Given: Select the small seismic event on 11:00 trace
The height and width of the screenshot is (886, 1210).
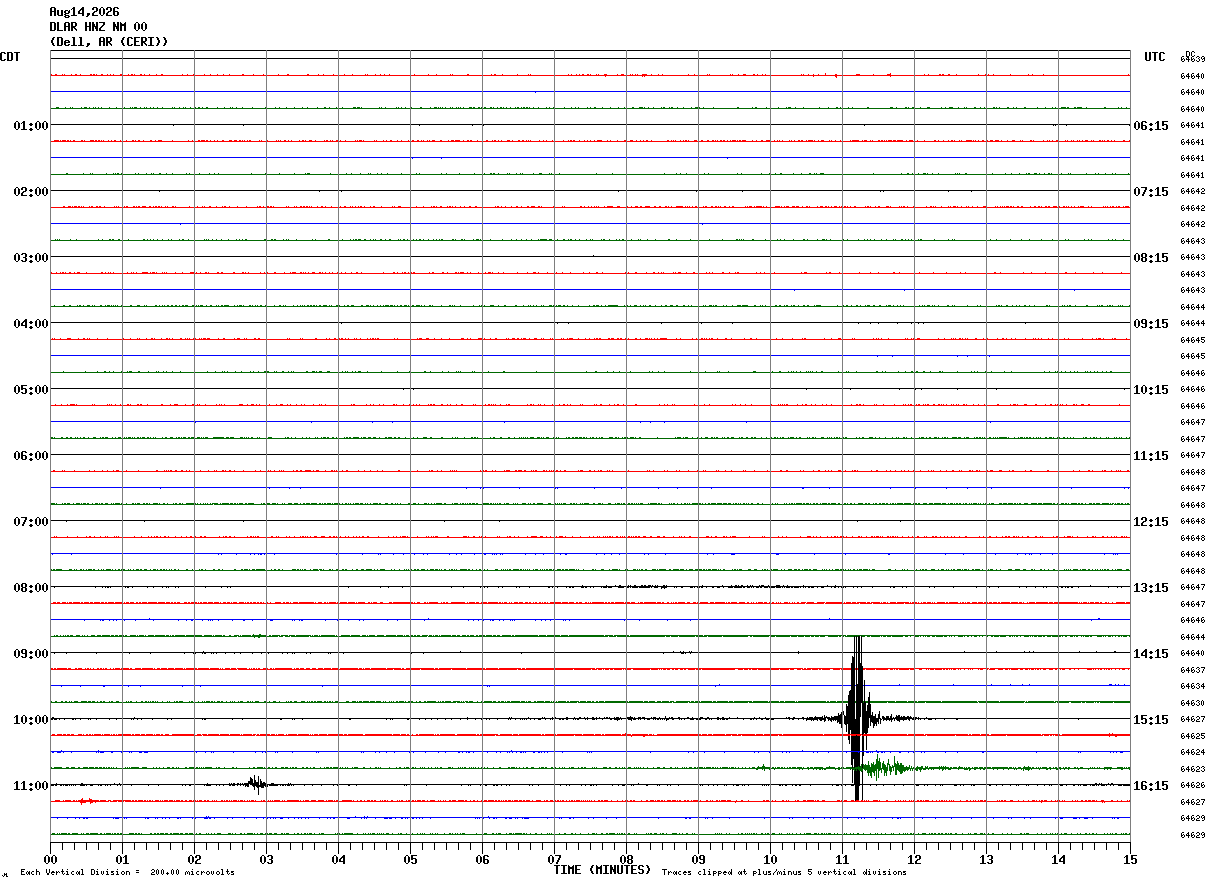Looking at the screenshot, I should point(257,784).
